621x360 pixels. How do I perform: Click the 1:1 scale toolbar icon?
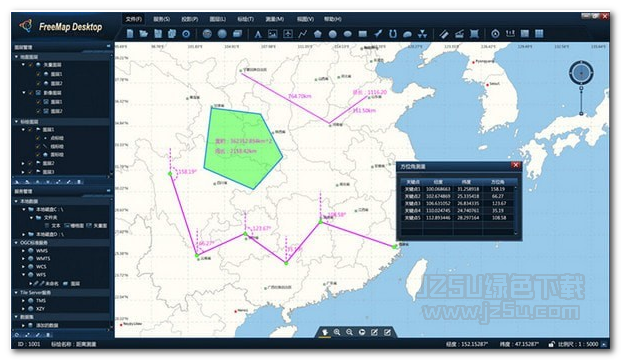click(x=510, y=34)
